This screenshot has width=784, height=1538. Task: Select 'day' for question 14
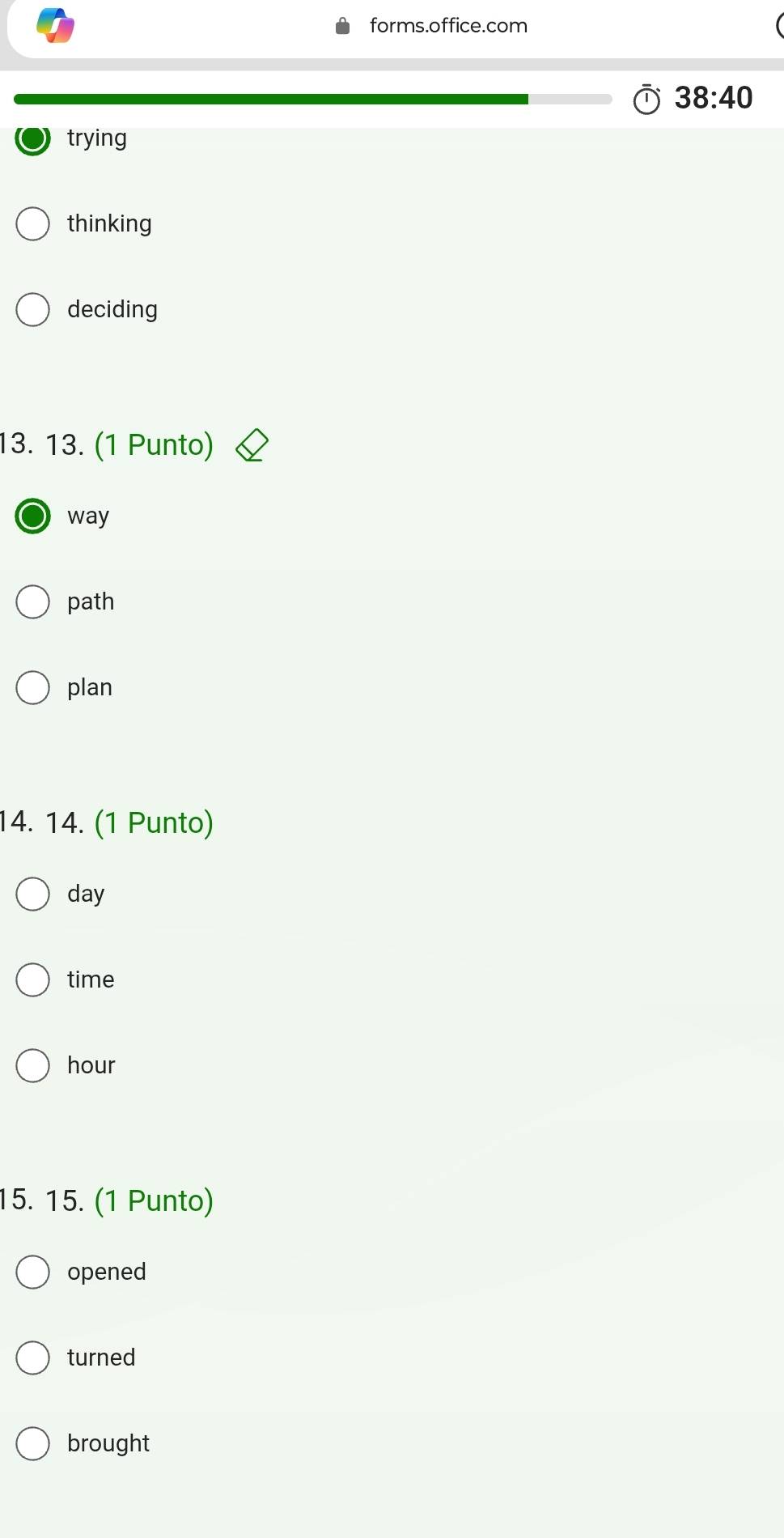point(33,894)
